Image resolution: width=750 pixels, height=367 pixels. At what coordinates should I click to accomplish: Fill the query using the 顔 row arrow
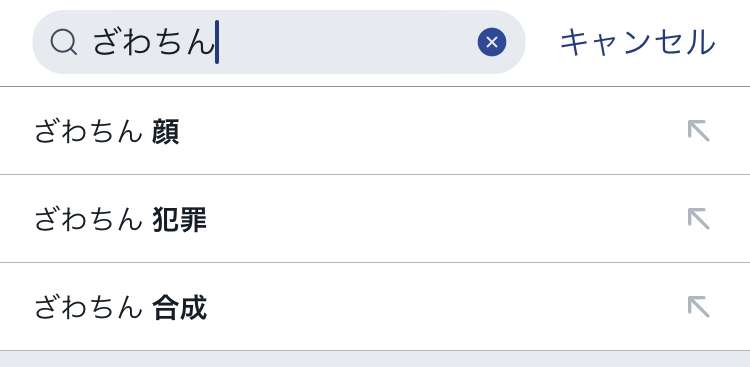tap(698, 131)
